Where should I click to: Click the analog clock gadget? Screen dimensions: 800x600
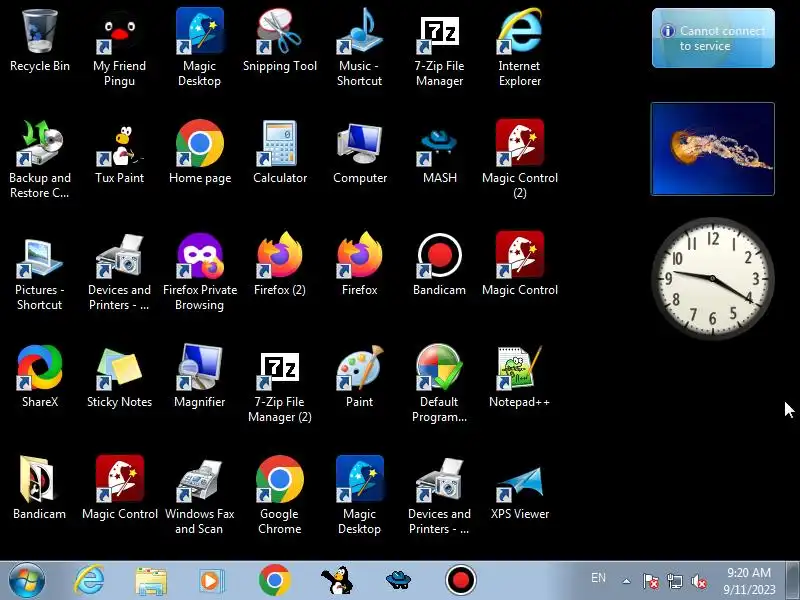point(713,279)
